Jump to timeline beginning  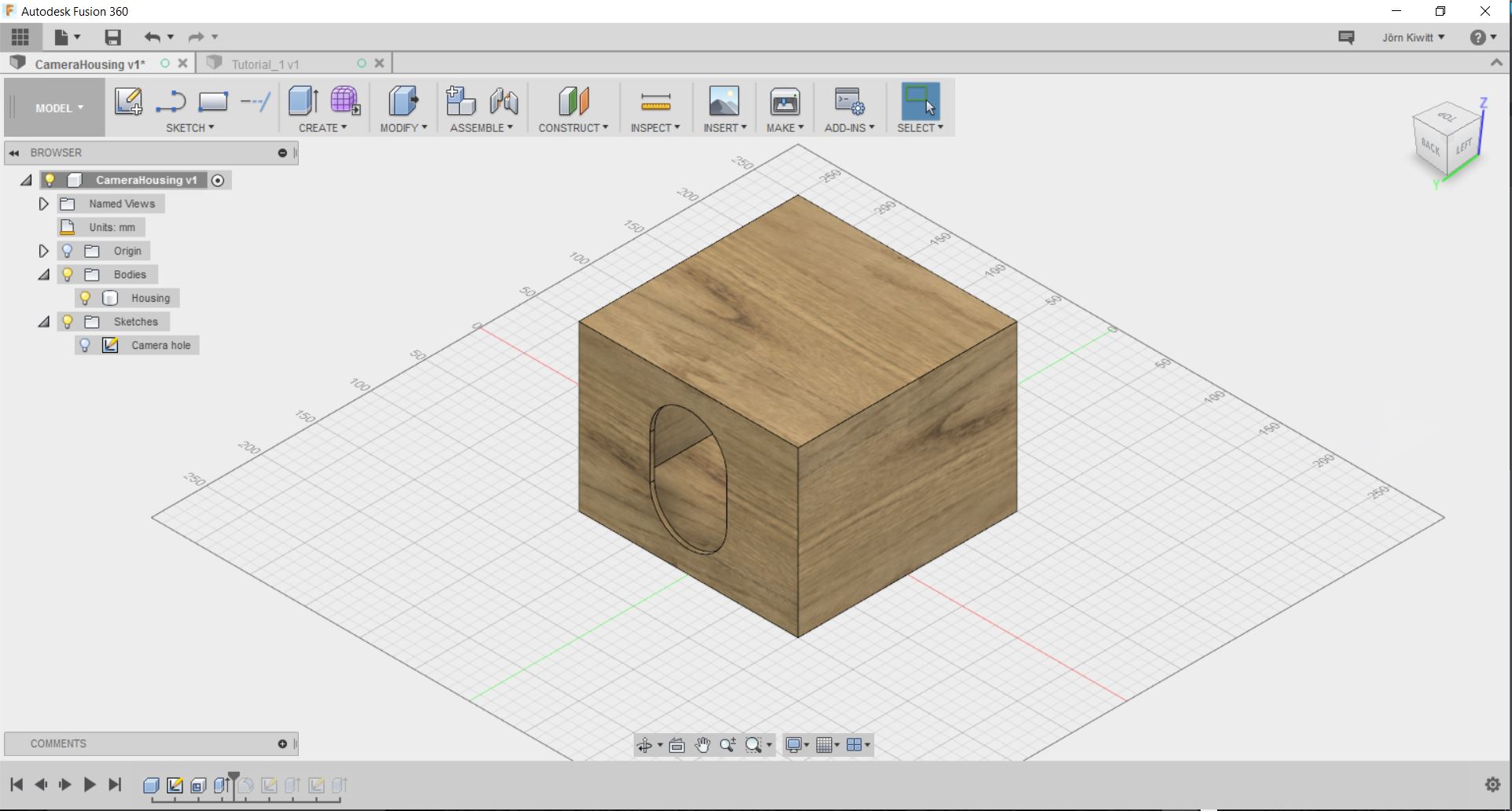[17, 784]
